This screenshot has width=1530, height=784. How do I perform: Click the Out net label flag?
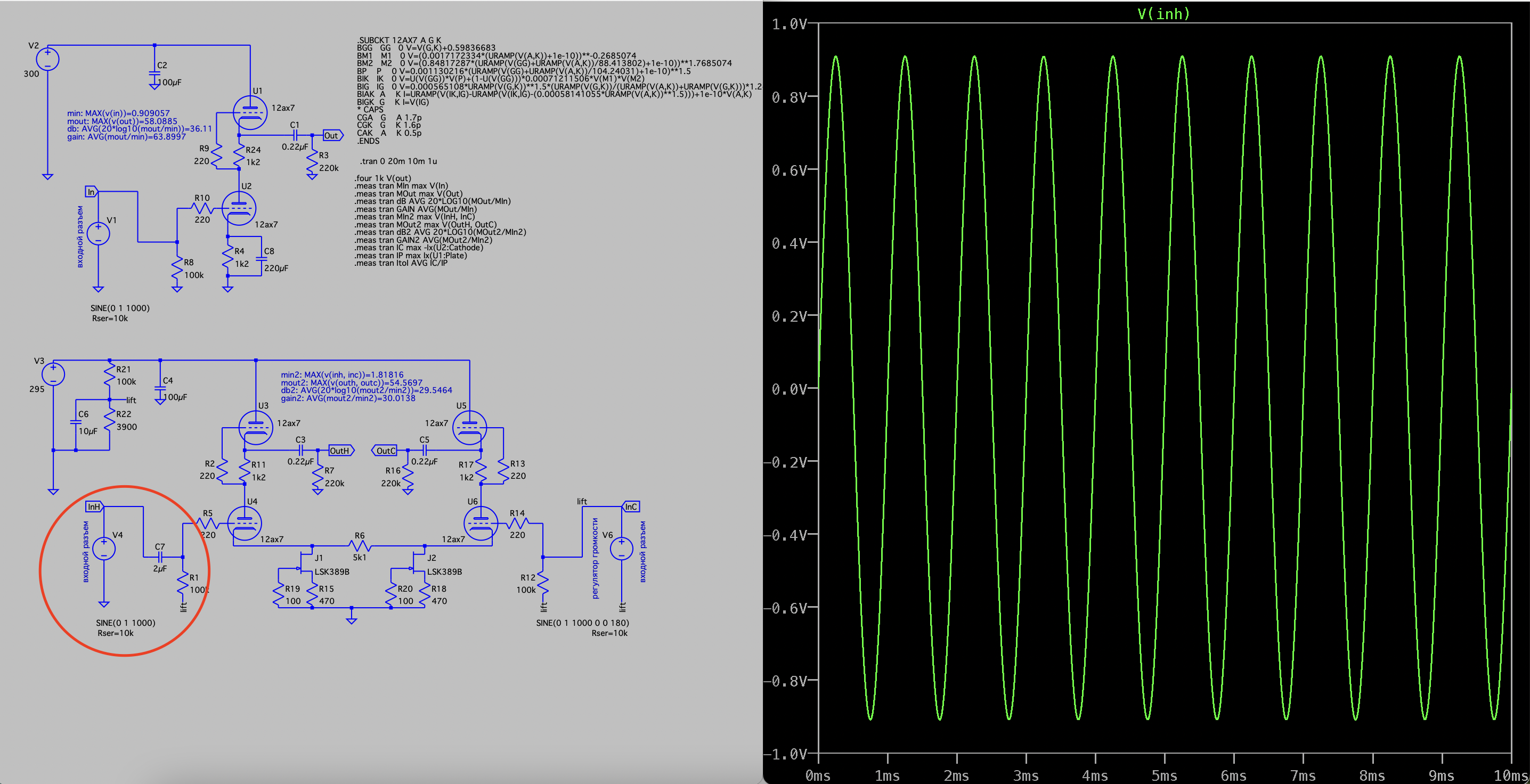[x=332, y=135]
